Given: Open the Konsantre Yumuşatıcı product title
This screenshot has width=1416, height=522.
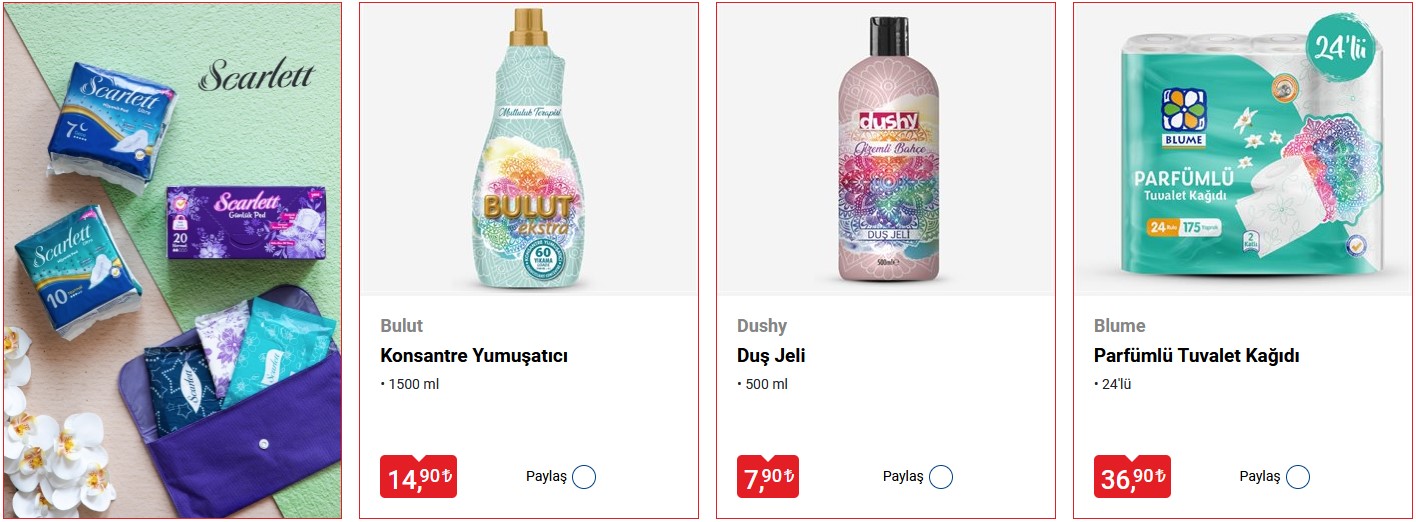Looking at the screenshot, I should [x=474, y=356].
